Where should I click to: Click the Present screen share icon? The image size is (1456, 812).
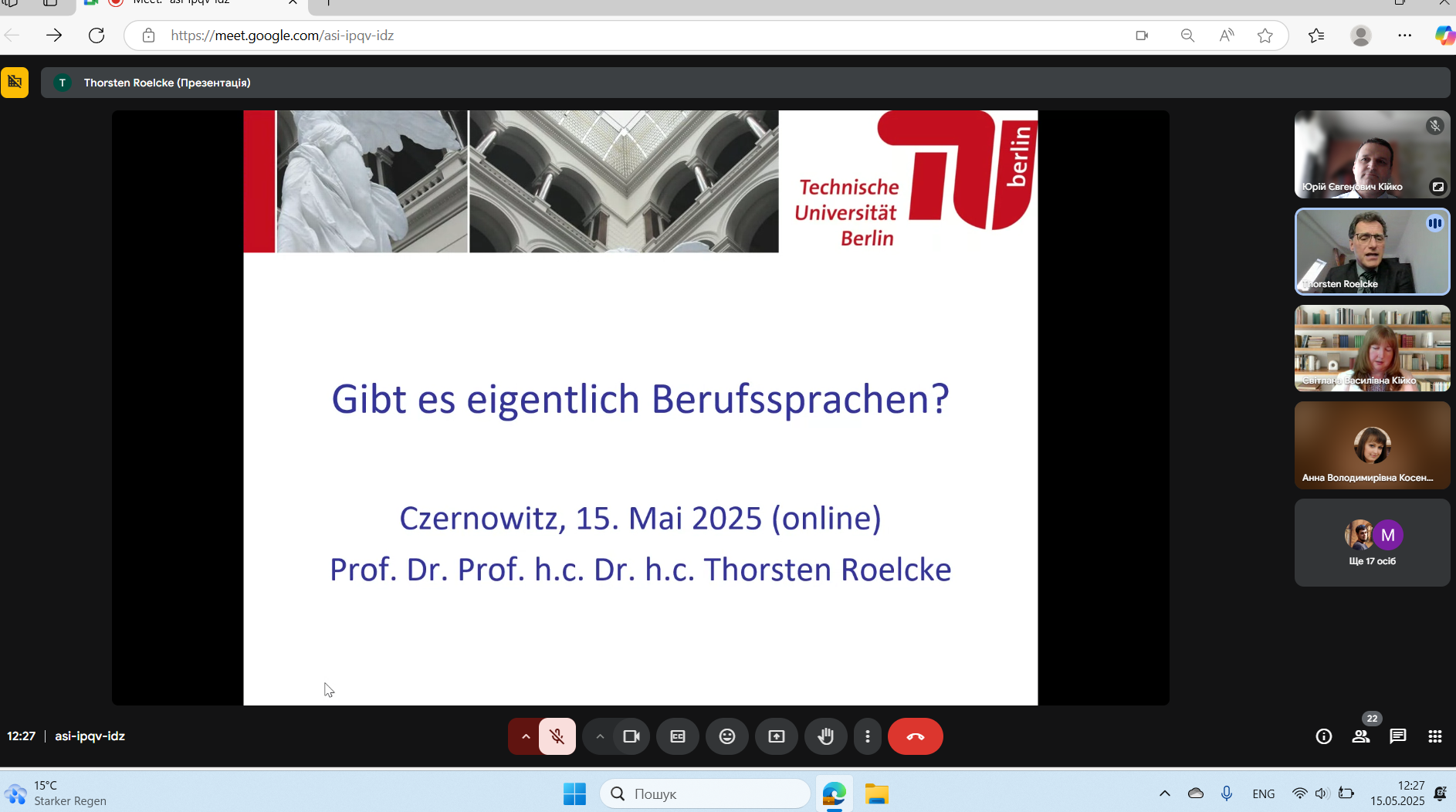777,736
